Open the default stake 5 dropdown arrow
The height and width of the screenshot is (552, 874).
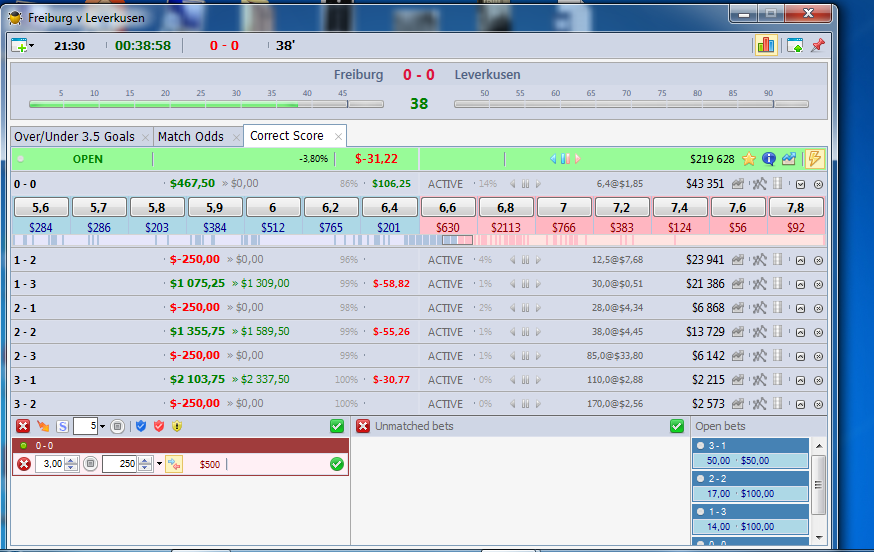pyautogui.click(x=102, y=427)
